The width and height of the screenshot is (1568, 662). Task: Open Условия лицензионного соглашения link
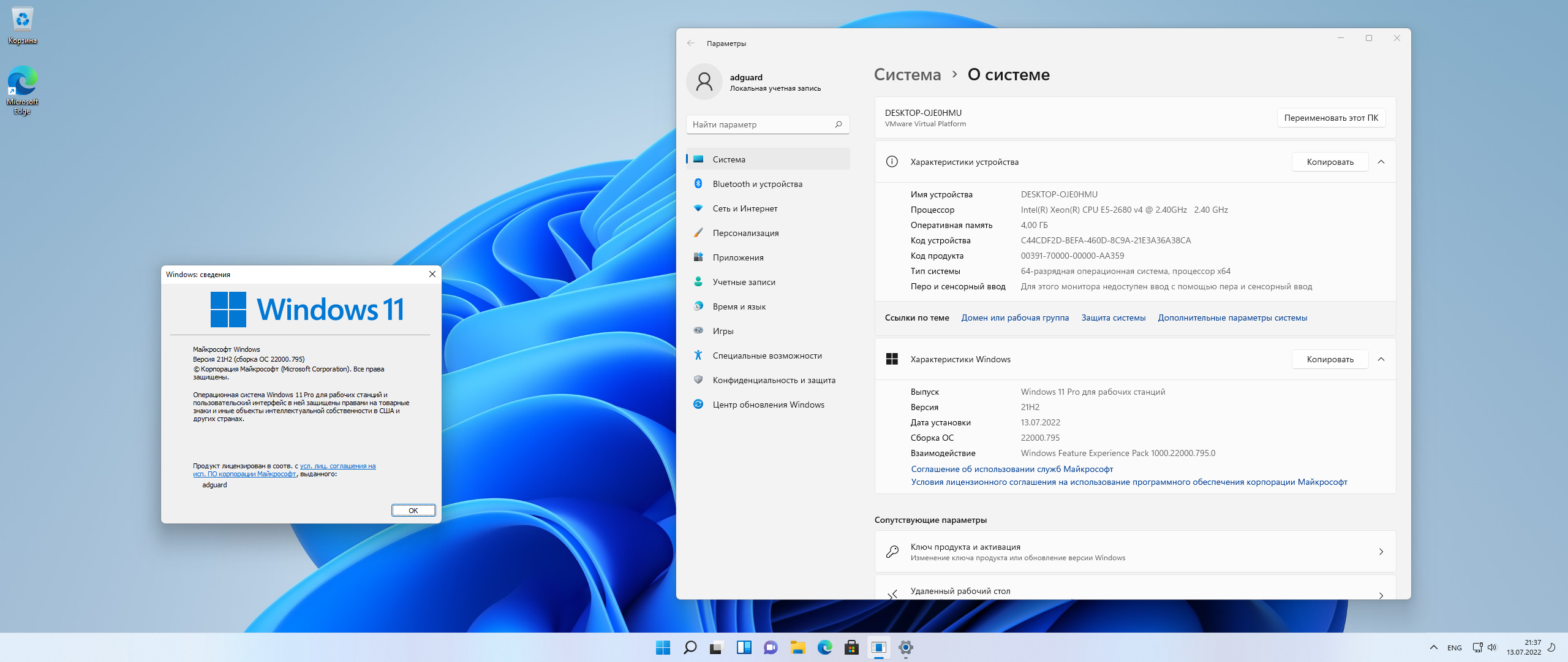(x=1129, y=482)
